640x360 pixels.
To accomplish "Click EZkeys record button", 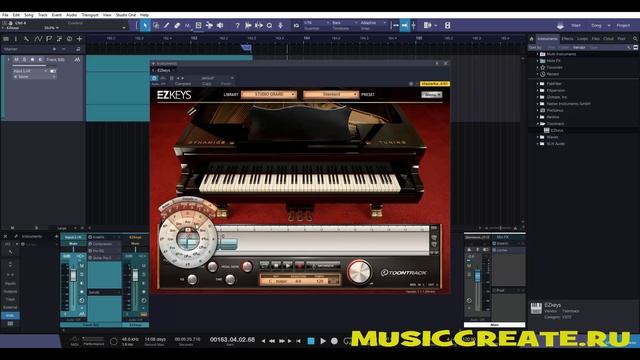I will pos(300,266).
